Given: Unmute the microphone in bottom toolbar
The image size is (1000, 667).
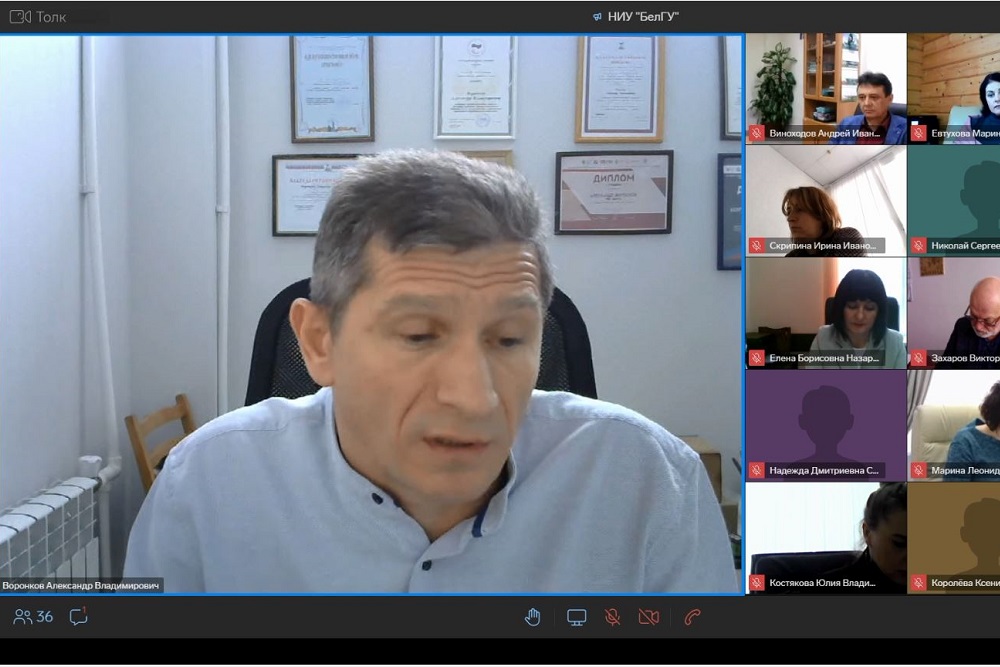Looking at the screenshot, I should (612, 617).
